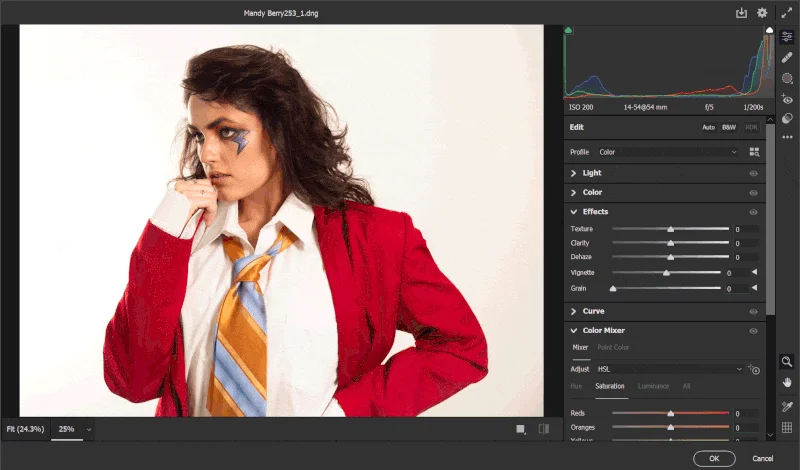Expand the Color panel
Screen dimensions: 800x470
click(x=573, y=193)
